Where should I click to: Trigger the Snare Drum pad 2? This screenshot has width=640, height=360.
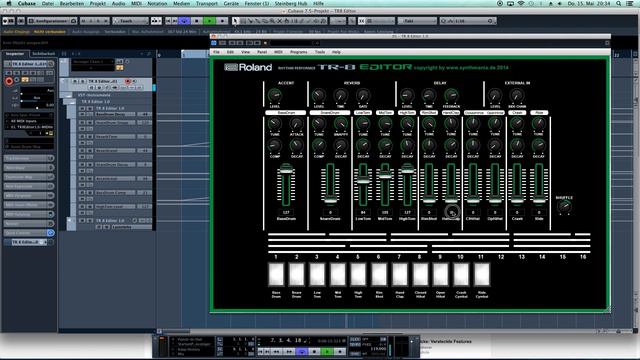click(297, 274)
